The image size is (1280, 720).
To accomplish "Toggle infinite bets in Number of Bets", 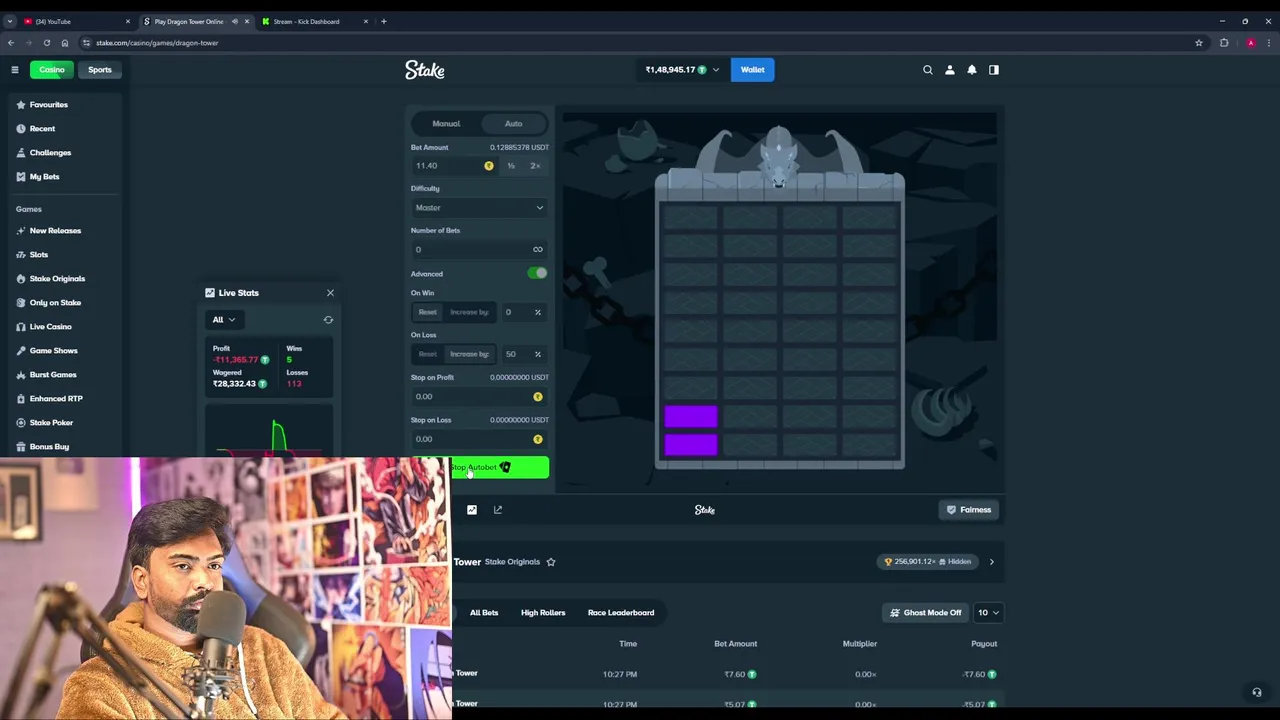I will [x=538, y=250].
